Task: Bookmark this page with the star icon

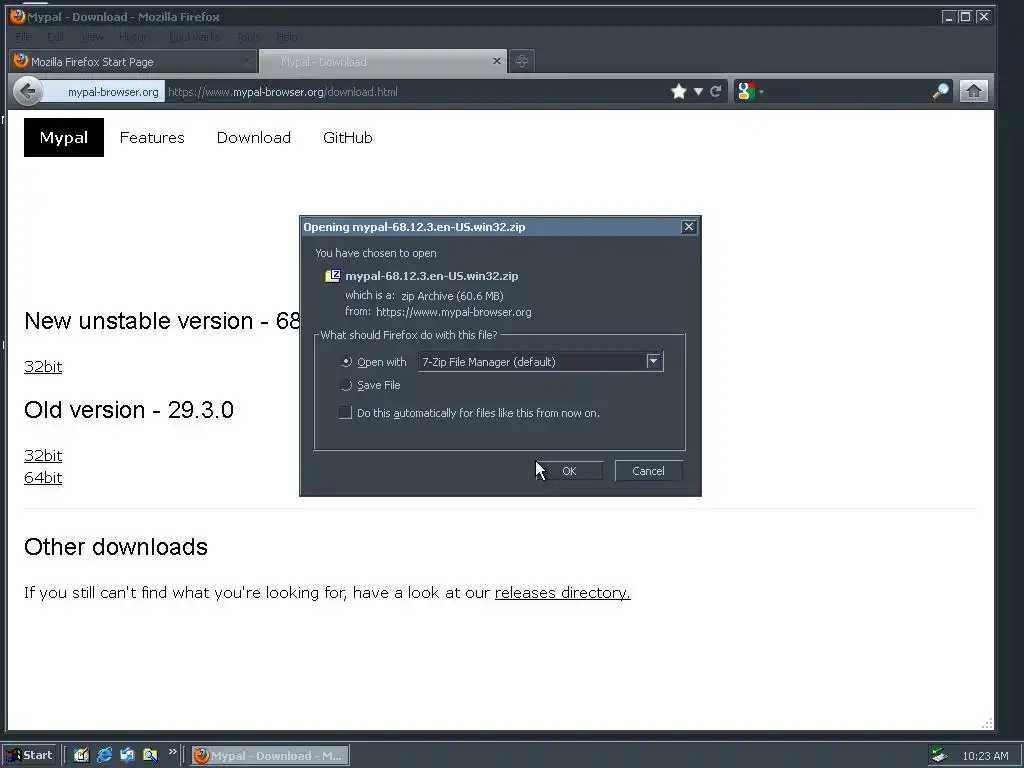Action: point(679,91)
